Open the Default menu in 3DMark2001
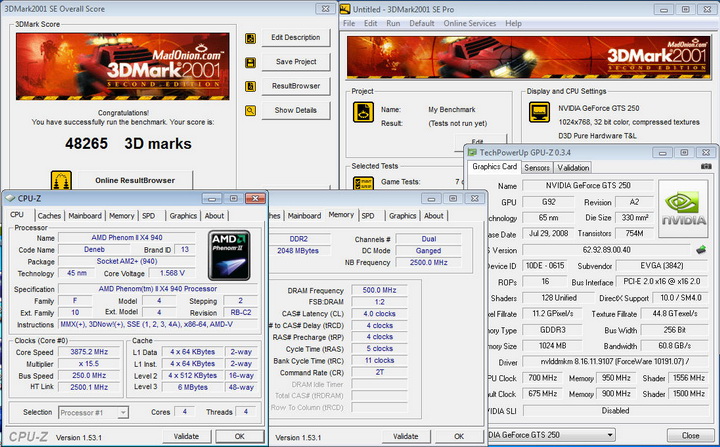Screen dimensions: 720x447 click(x=422, y=23)
